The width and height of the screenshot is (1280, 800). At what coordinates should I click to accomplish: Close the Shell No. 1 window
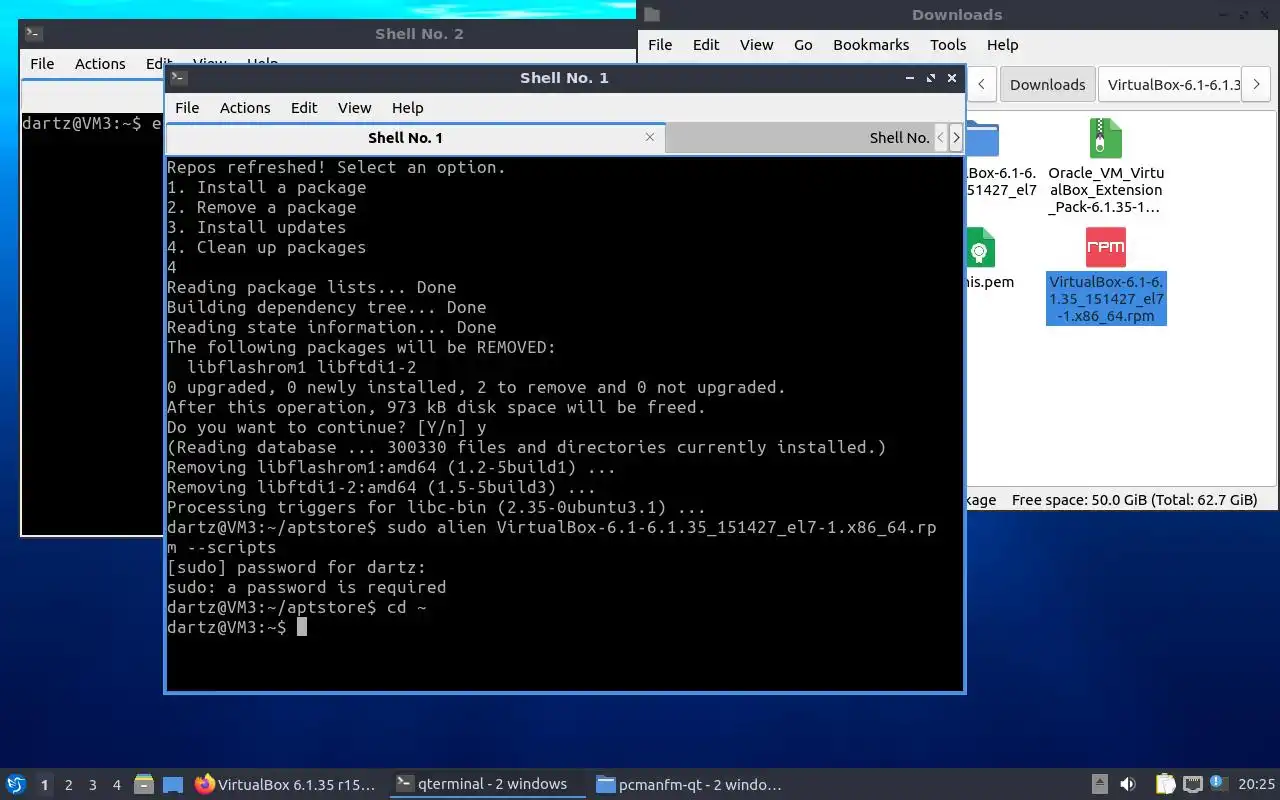tap(952, 78)
